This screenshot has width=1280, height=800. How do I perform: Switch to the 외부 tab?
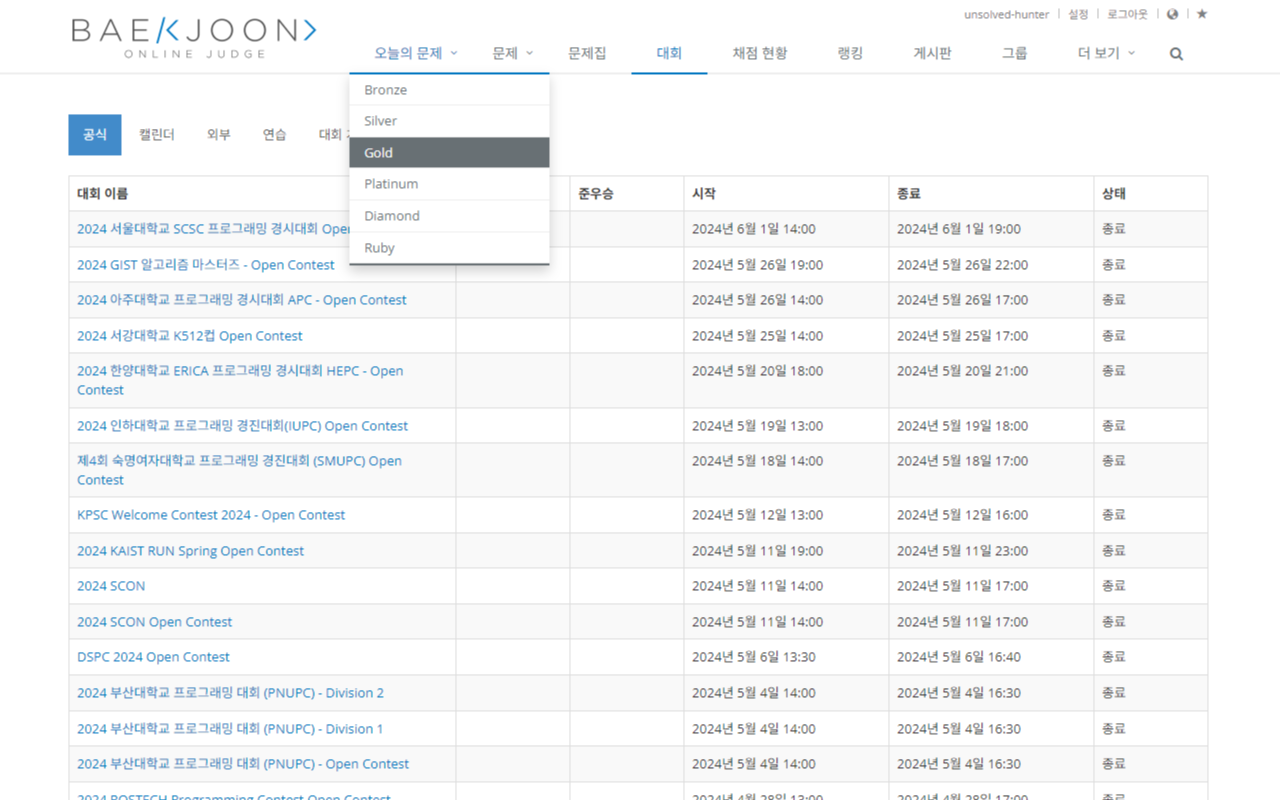tap(218, 135)
